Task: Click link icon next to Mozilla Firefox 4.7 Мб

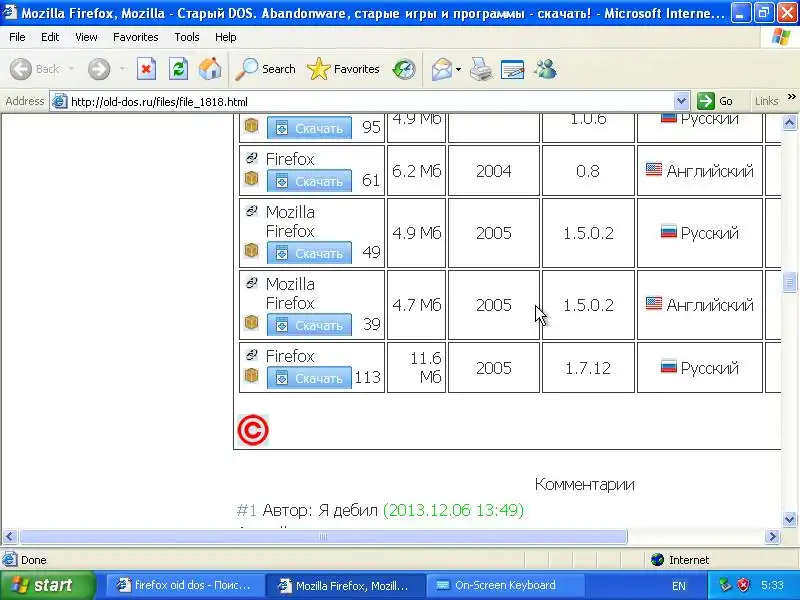Action: pos(251,282)
